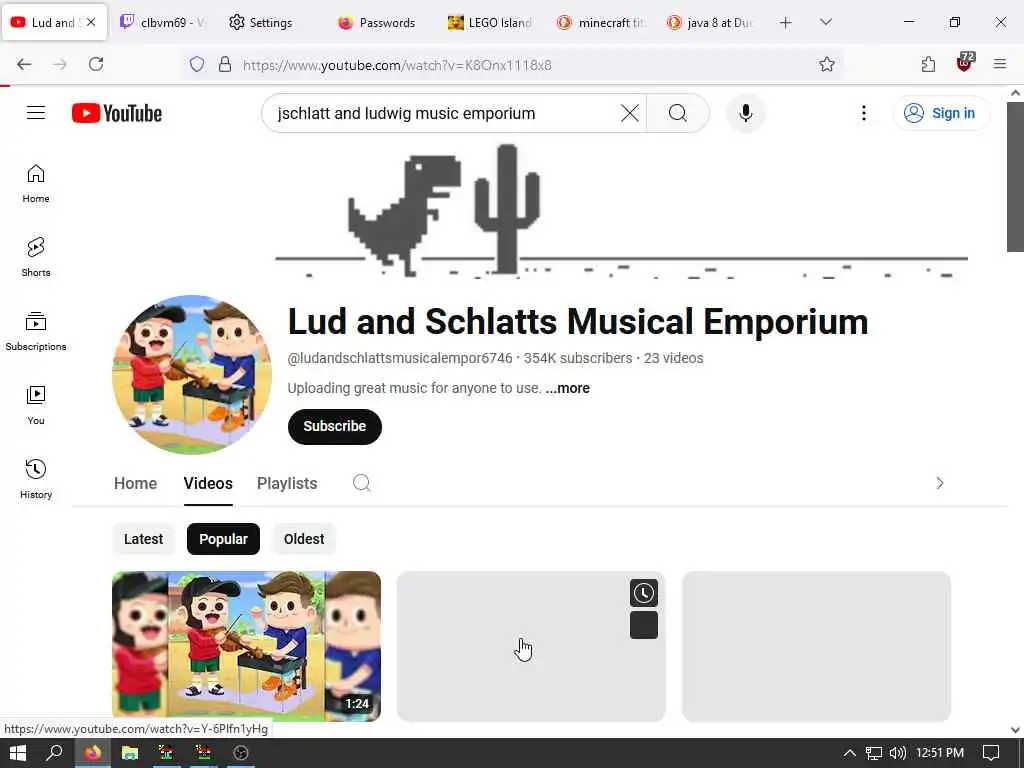Screen dimensions: 1024x768
Task: Open File Explorer from the taskbar
Action: point(129,753)
